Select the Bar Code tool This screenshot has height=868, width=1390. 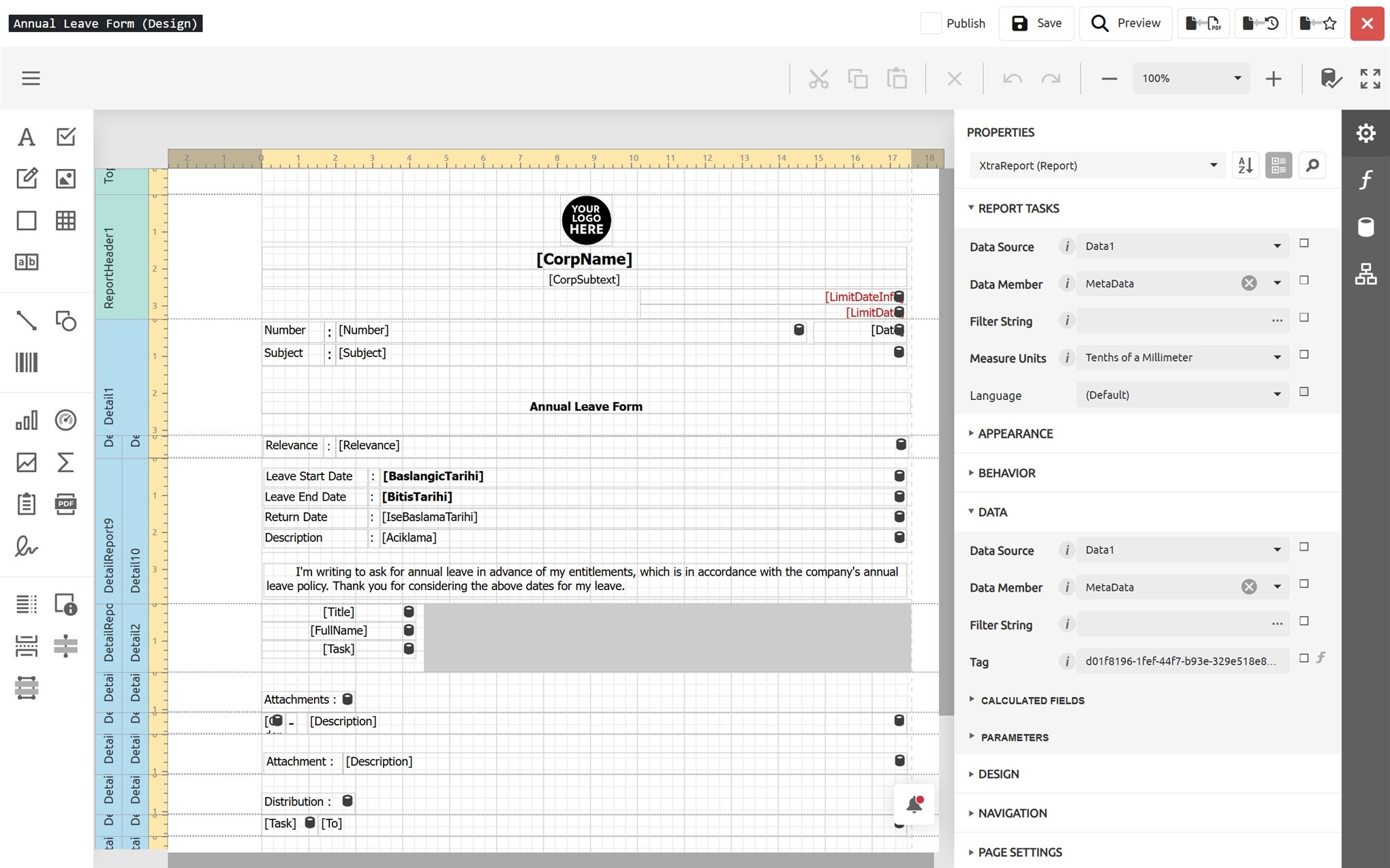coord(26,362)
